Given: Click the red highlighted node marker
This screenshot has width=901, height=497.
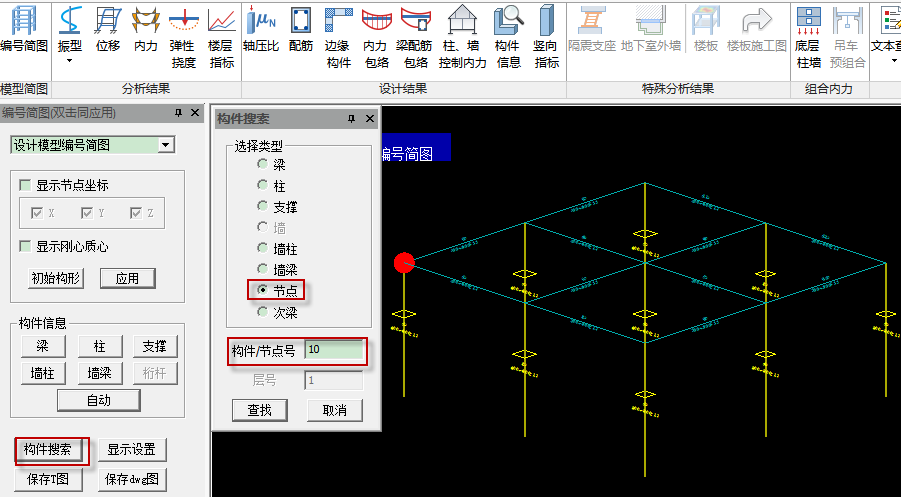Looking at the screenshot, I should (404, 263).
